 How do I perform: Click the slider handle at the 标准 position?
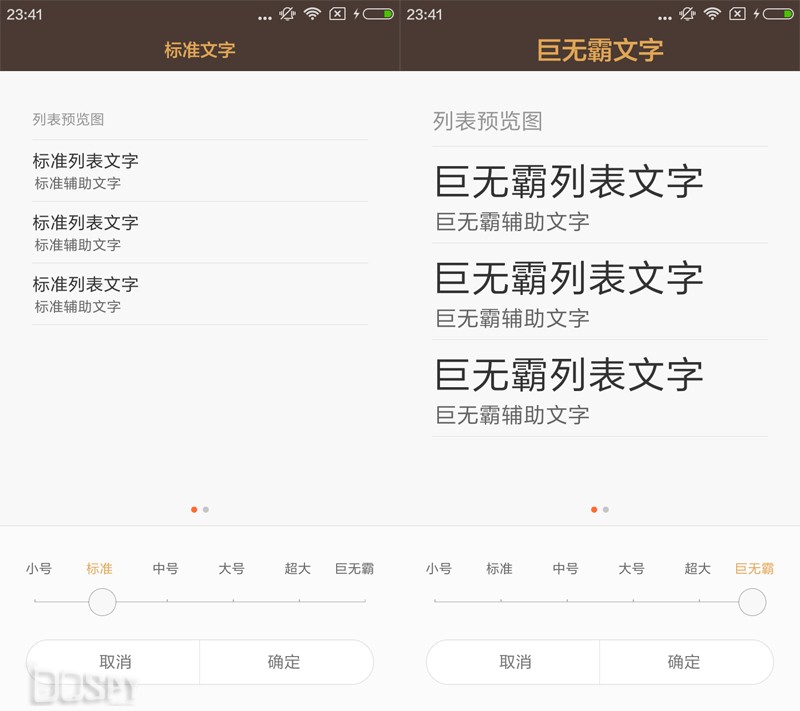[x=102, y=603]
